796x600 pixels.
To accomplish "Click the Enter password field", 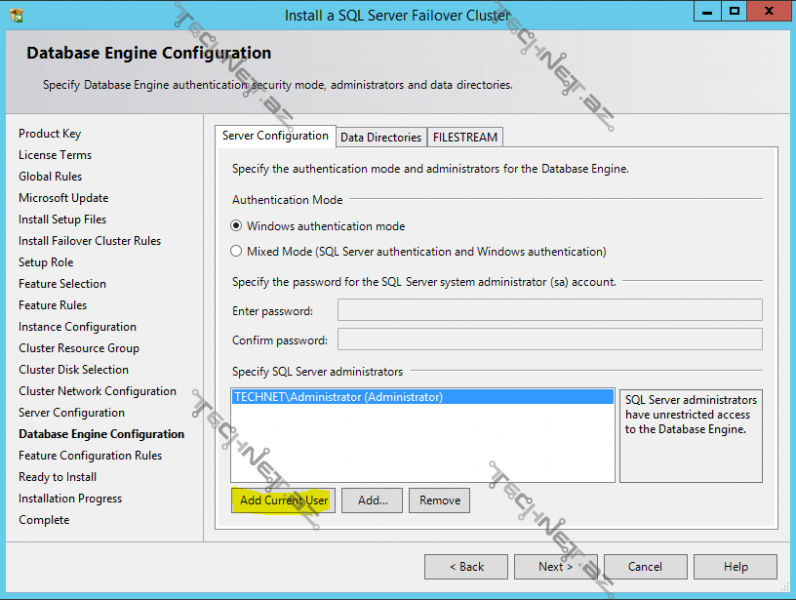I will point(549,310).
